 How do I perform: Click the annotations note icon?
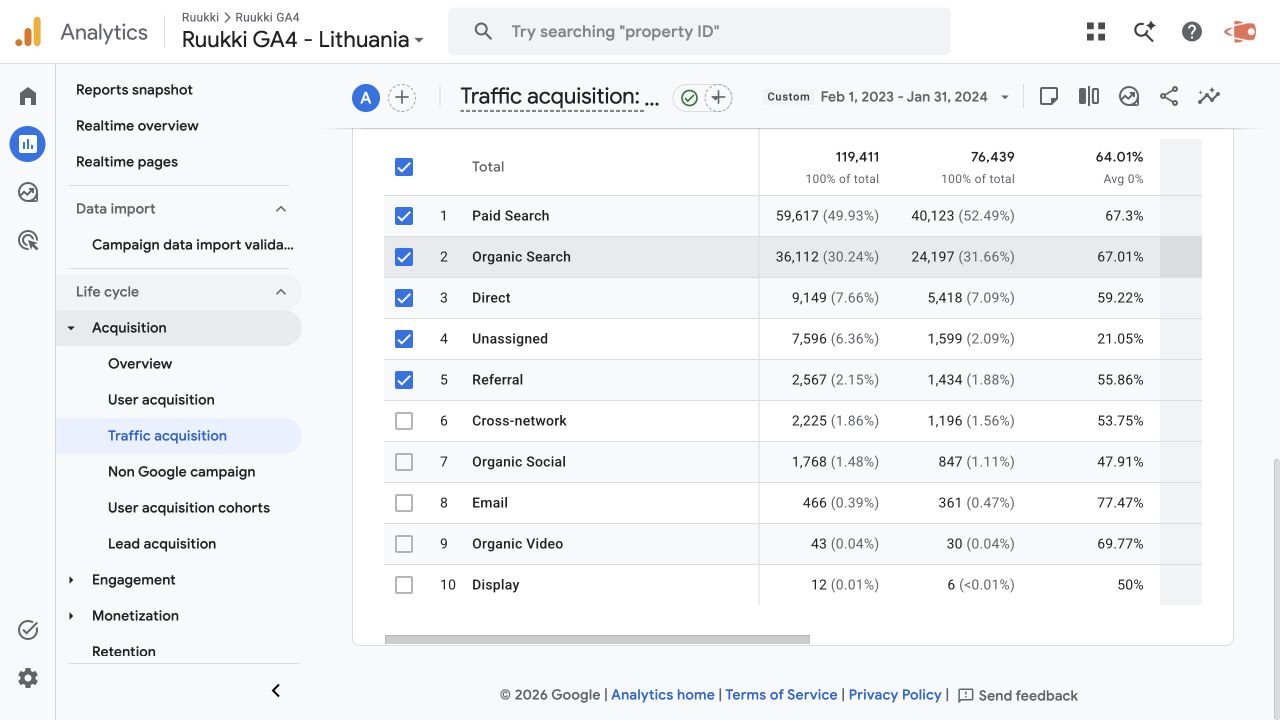(x=1049, y=97)
